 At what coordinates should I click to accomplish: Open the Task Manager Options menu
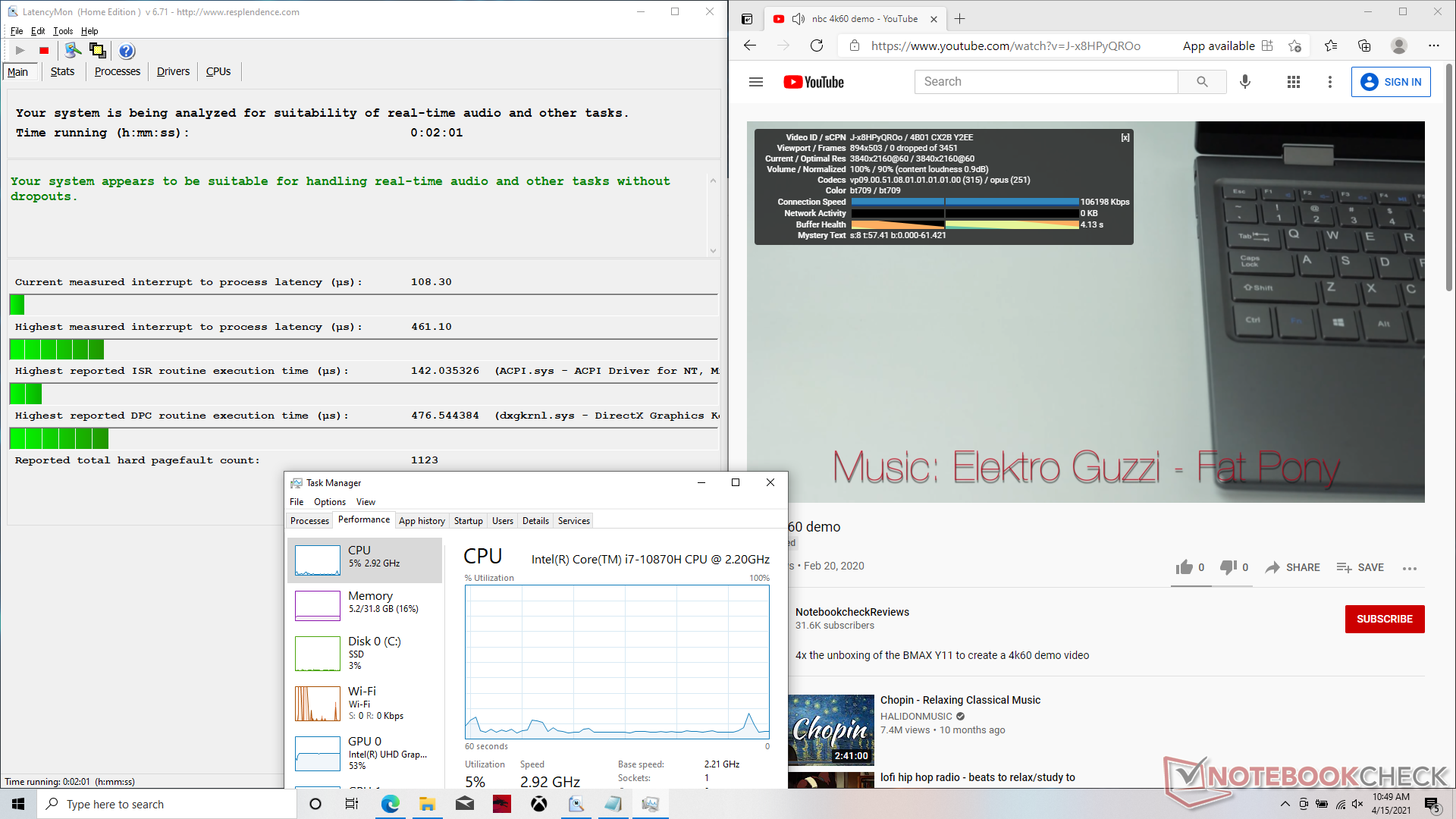(329, 502)
